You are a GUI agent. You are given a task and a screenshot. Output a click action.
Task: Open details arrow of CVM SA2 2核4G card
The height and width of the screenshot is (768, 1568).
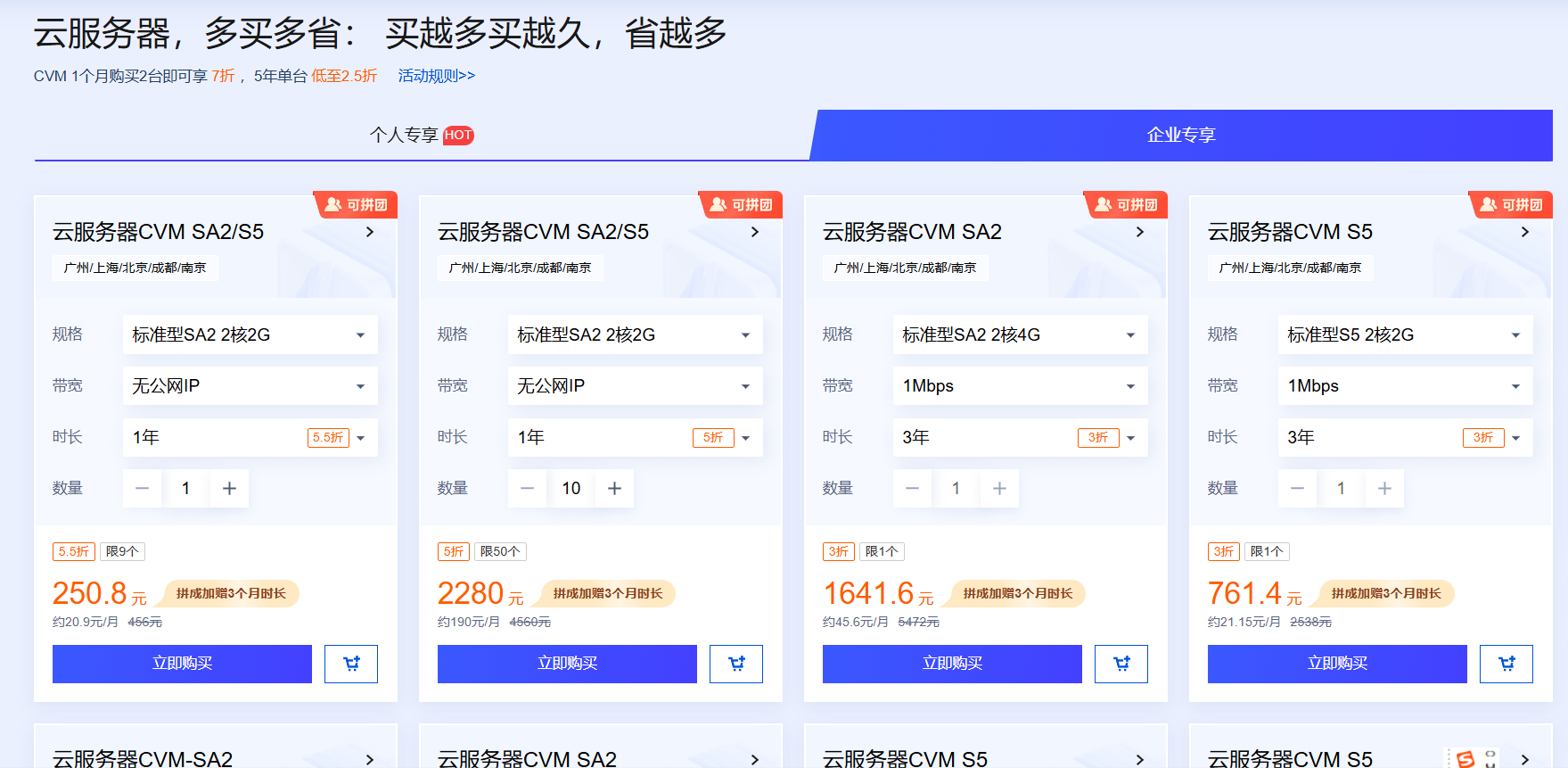[x=1140, y=232]
